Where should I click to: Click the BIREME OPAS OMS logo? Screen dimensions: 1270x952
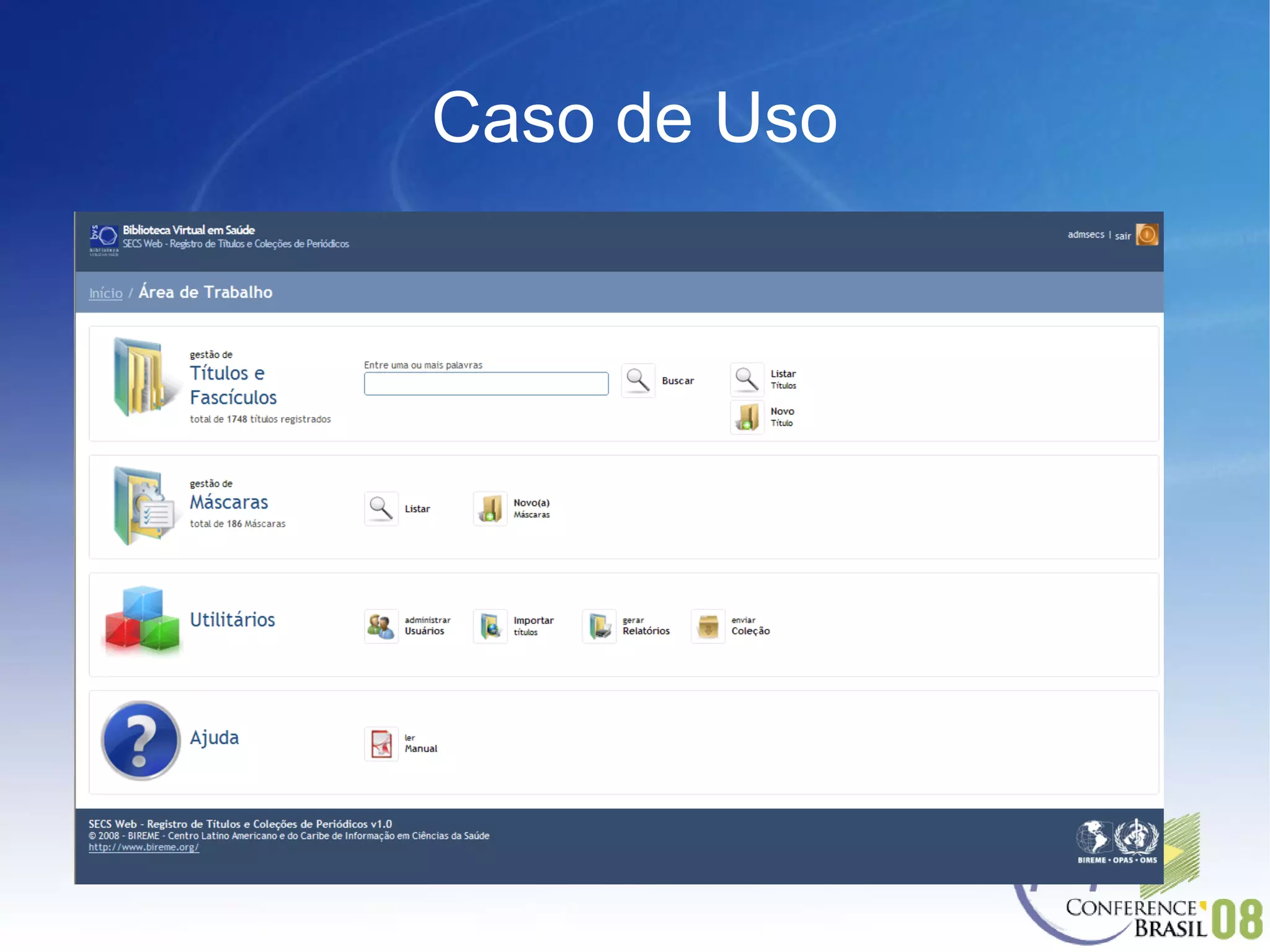click(x=1117, y=842)
